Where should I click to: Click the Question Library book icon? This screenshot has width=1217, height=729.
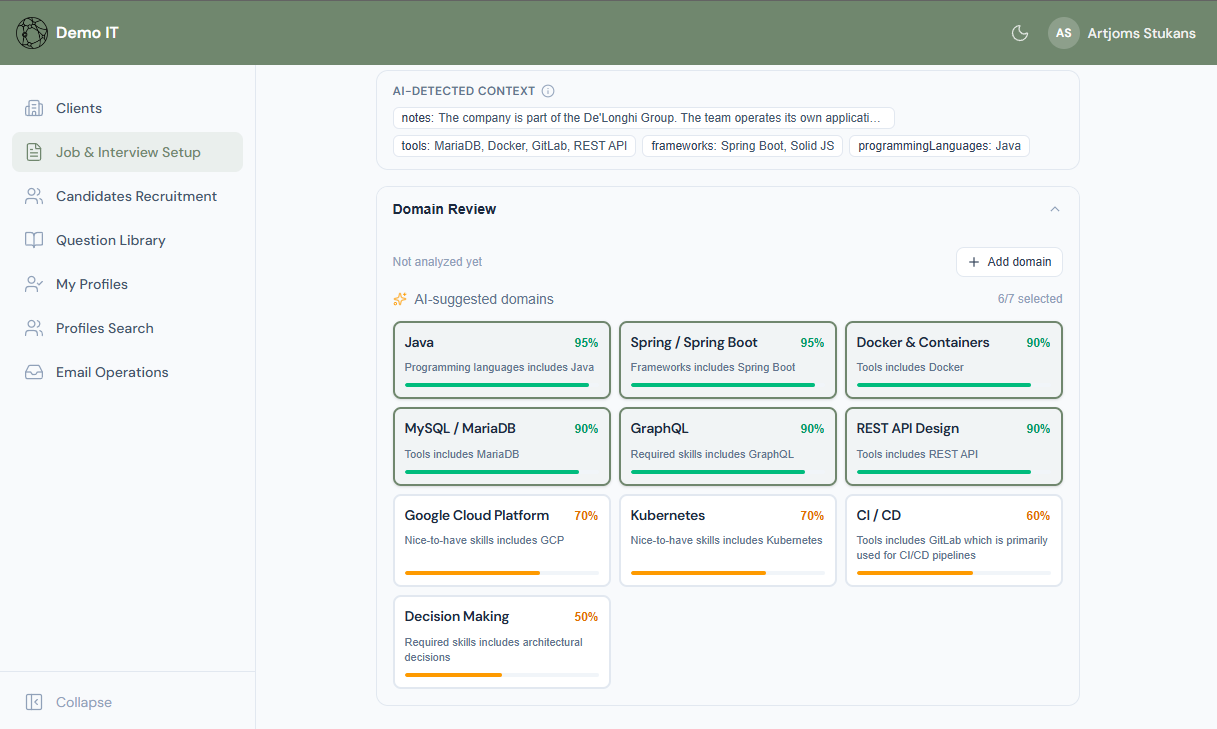(34, 240)
